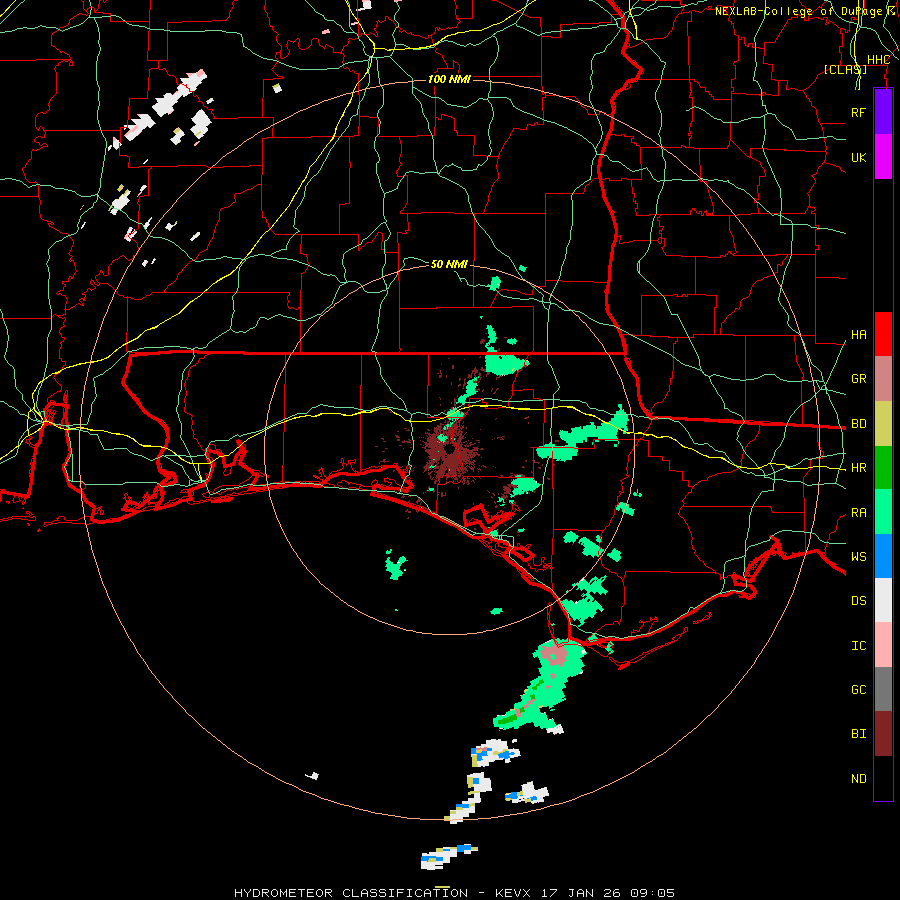Click the DS legend label
The image size is (900, 900).
(858, 601)
